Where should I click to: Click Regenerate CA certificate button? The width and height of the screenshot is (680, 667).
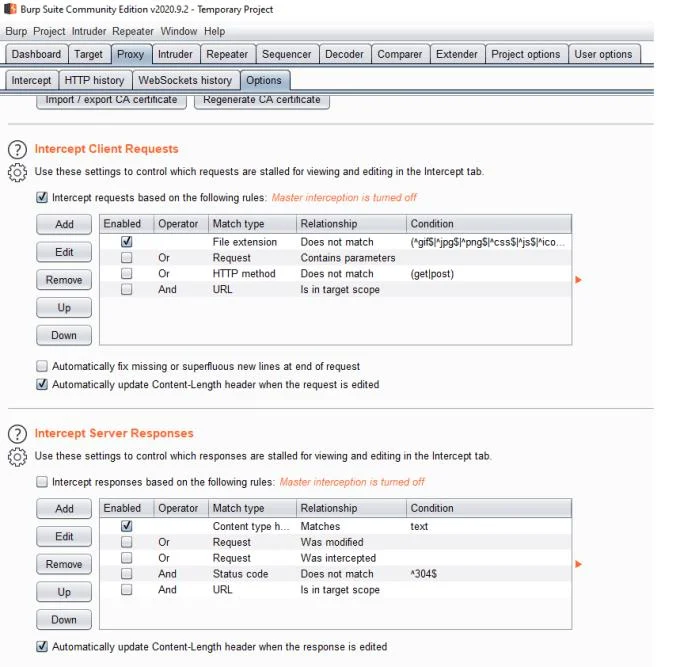click(x=262, y=101)
